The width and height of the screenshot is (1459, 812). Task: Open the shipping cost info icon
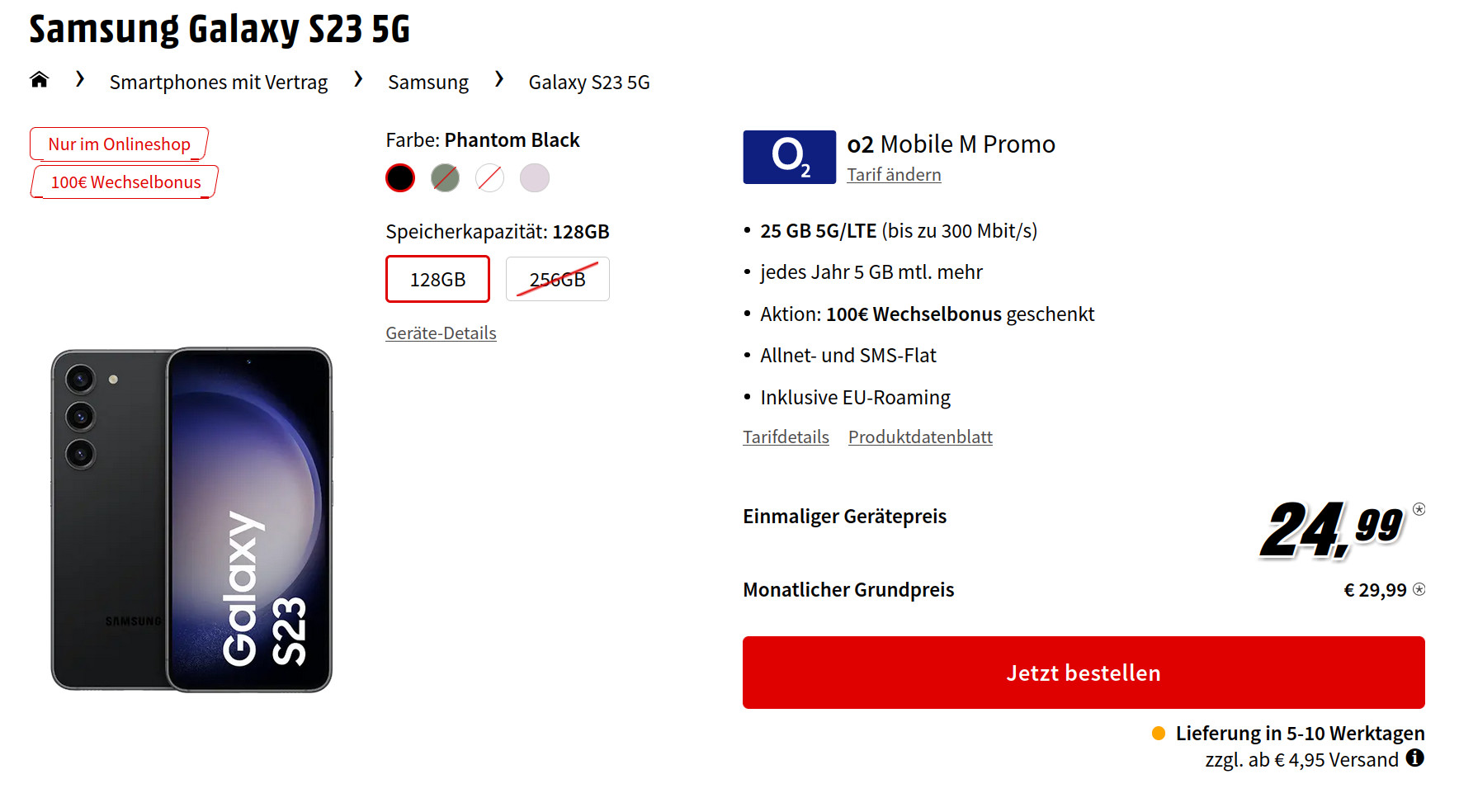(1415, 758)
